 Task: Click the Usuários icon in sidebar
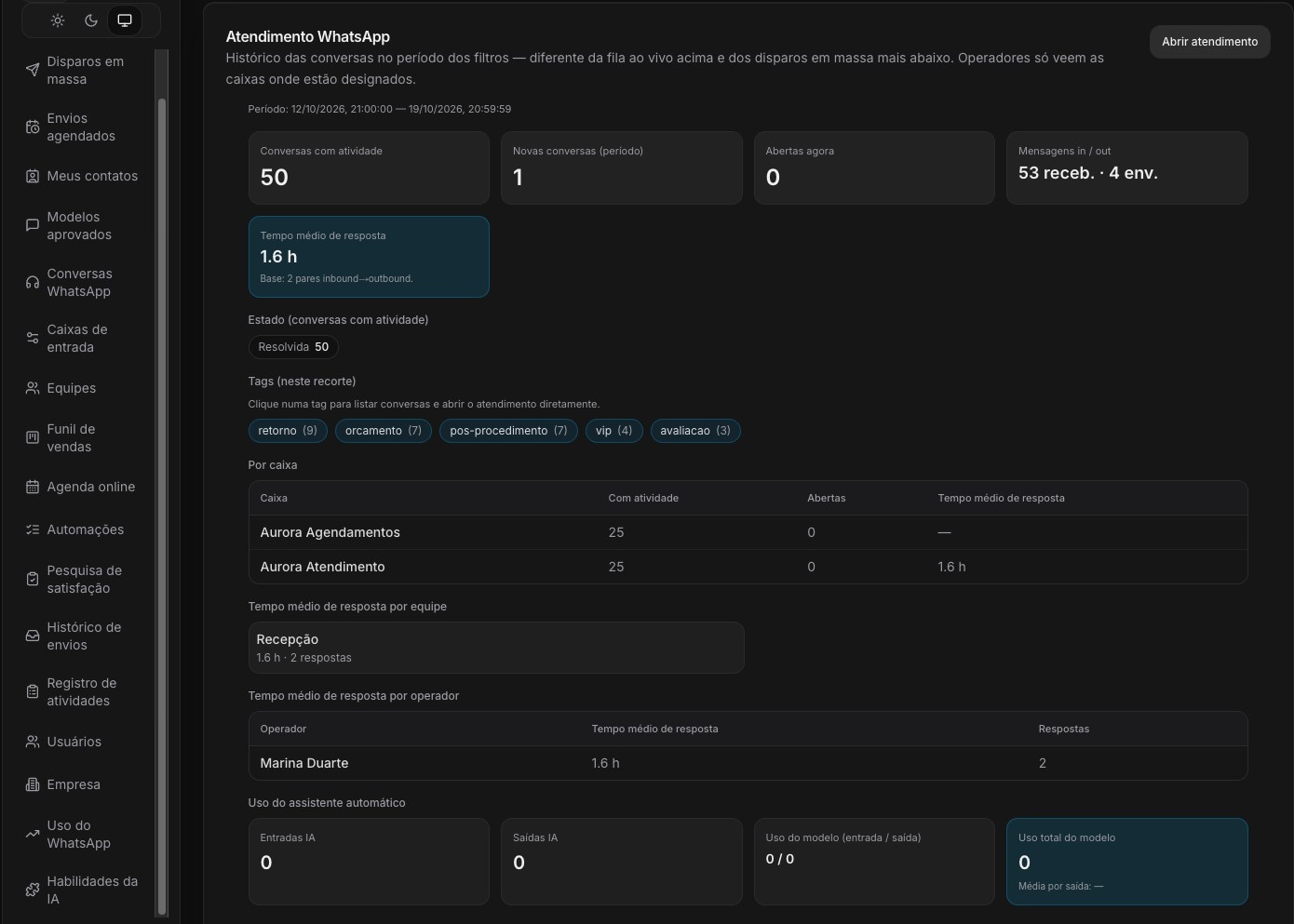(33, 742)
